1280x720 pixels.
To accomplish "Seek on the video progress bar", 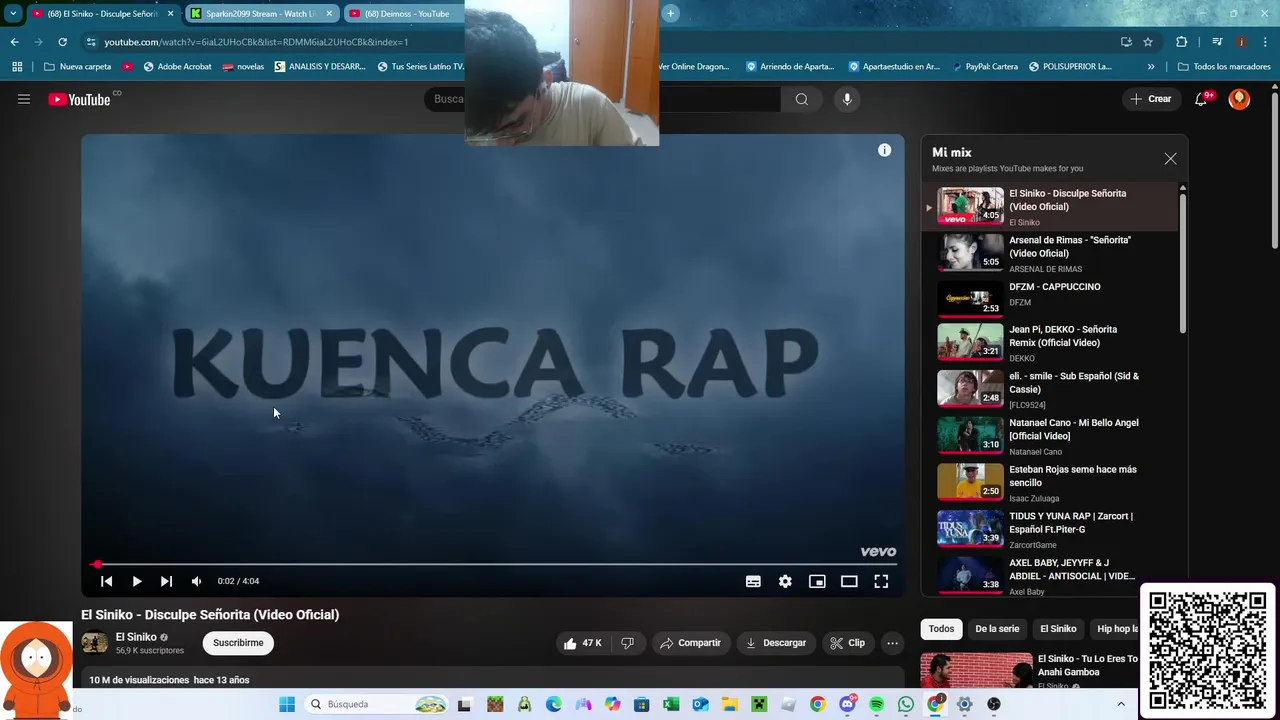I will [493, 564].
